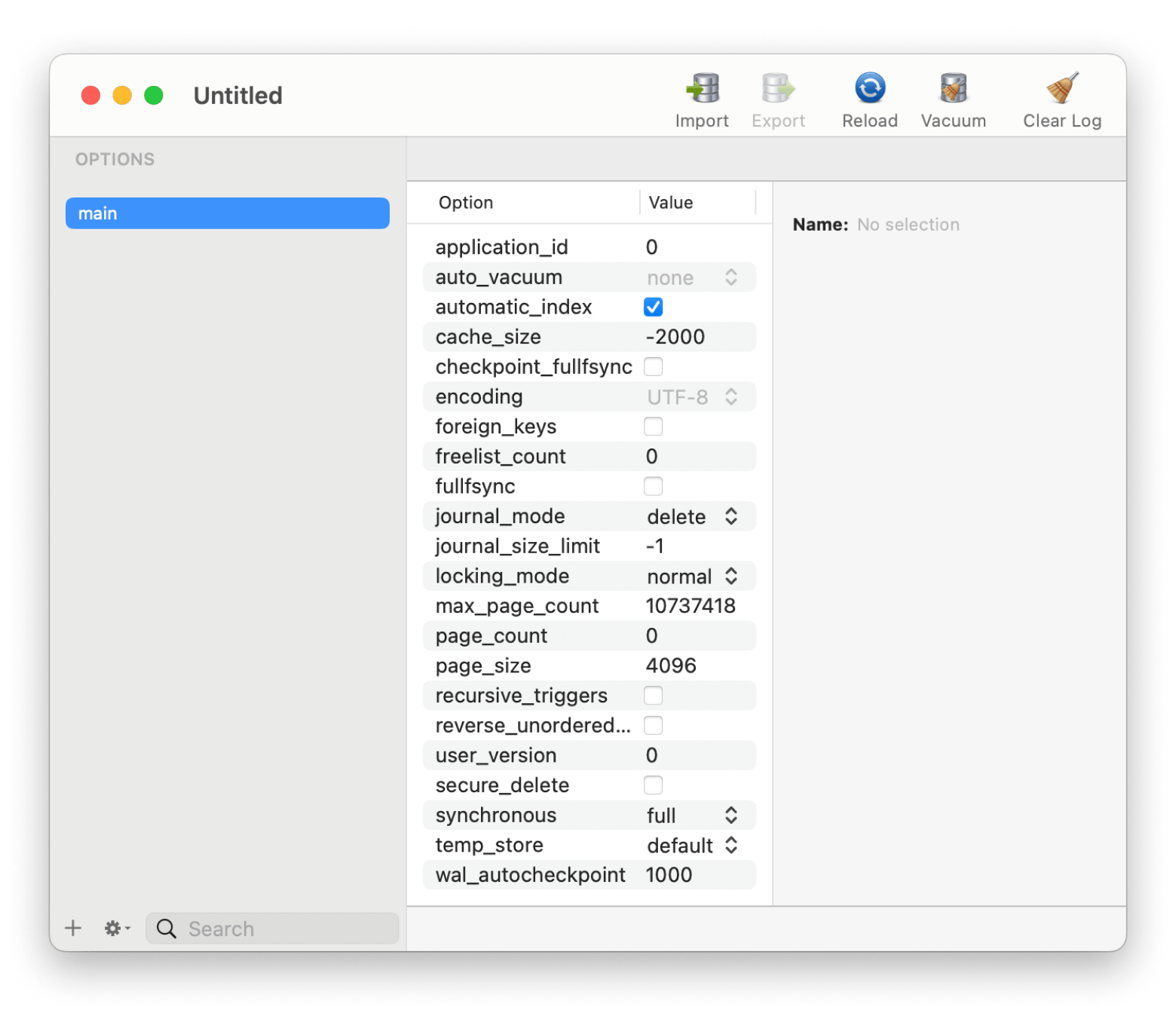Click the Import database icon

702,89
